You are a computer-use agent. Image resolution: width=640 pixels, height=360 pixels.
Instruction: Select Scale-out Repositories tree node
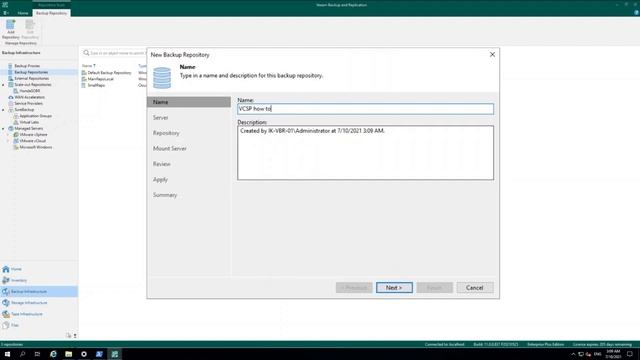point(33,84)
